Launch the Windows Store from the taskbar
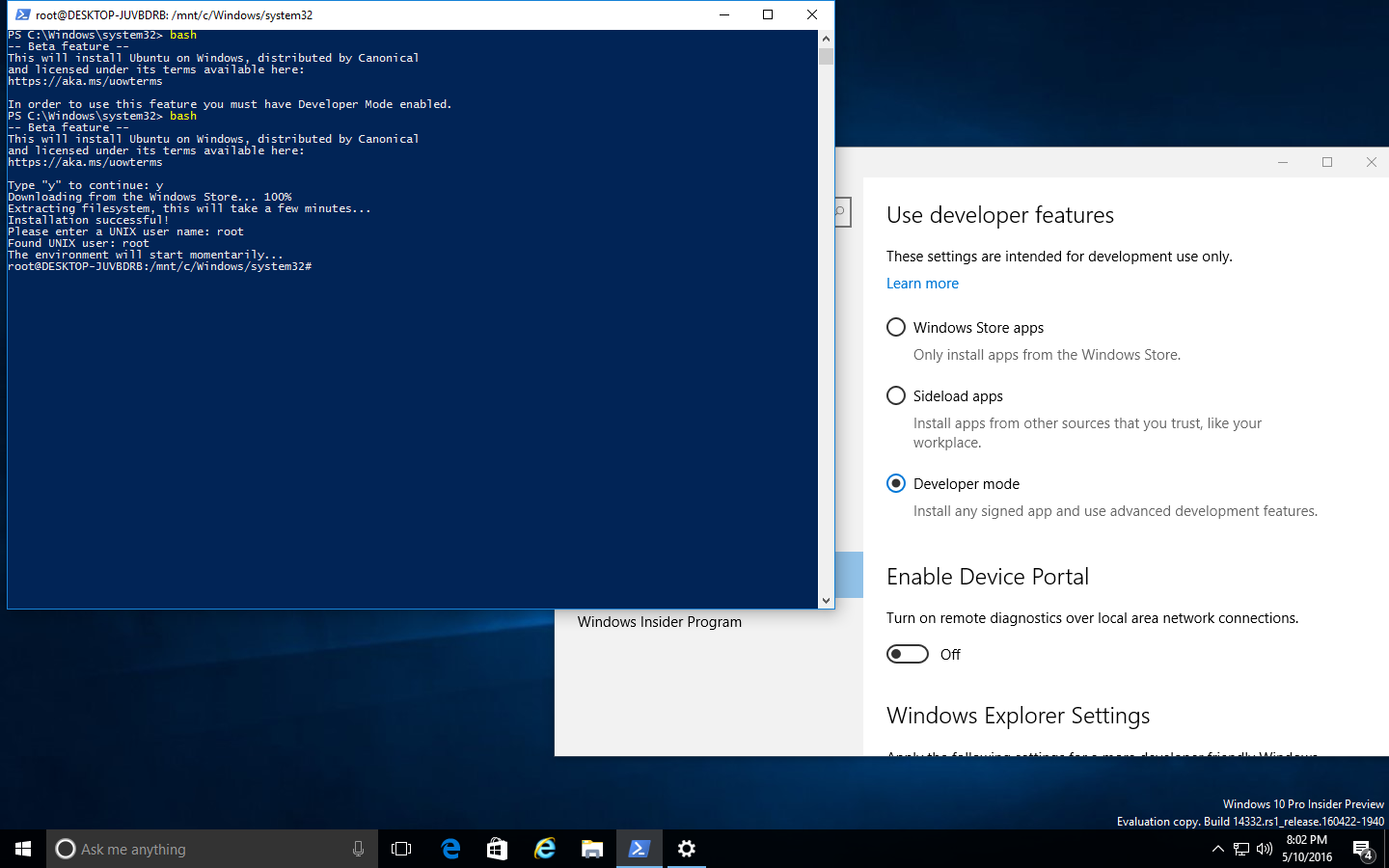 [x=497, y=849]
